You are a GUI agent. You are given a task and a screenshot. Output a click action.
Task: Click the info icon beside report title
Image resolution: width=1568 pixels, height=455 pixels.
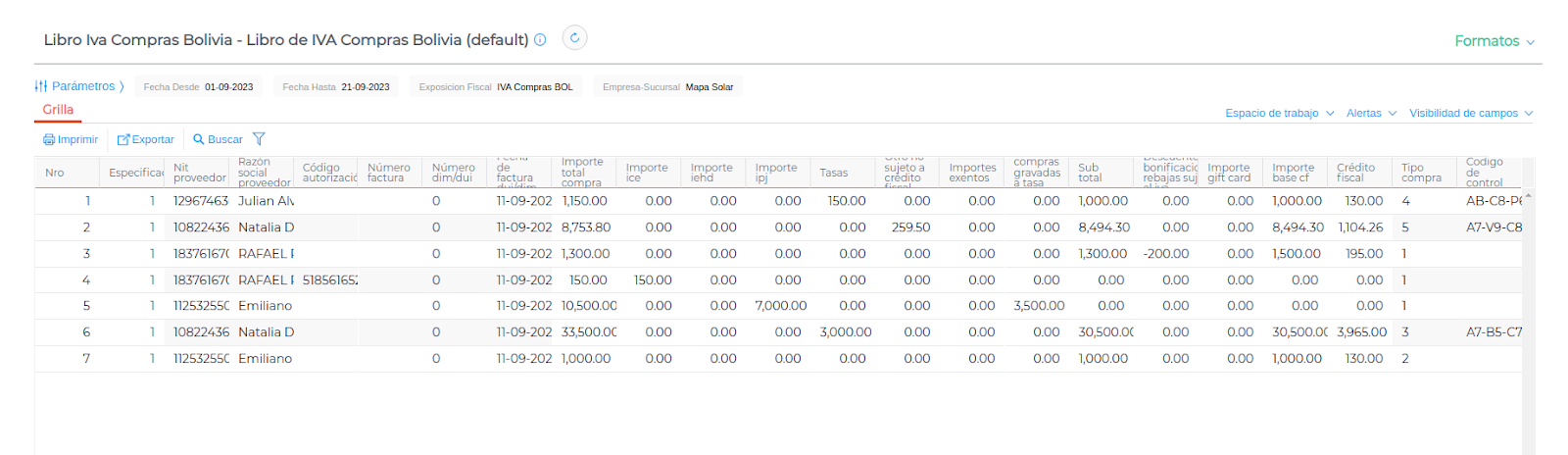(x=540, y=40)
